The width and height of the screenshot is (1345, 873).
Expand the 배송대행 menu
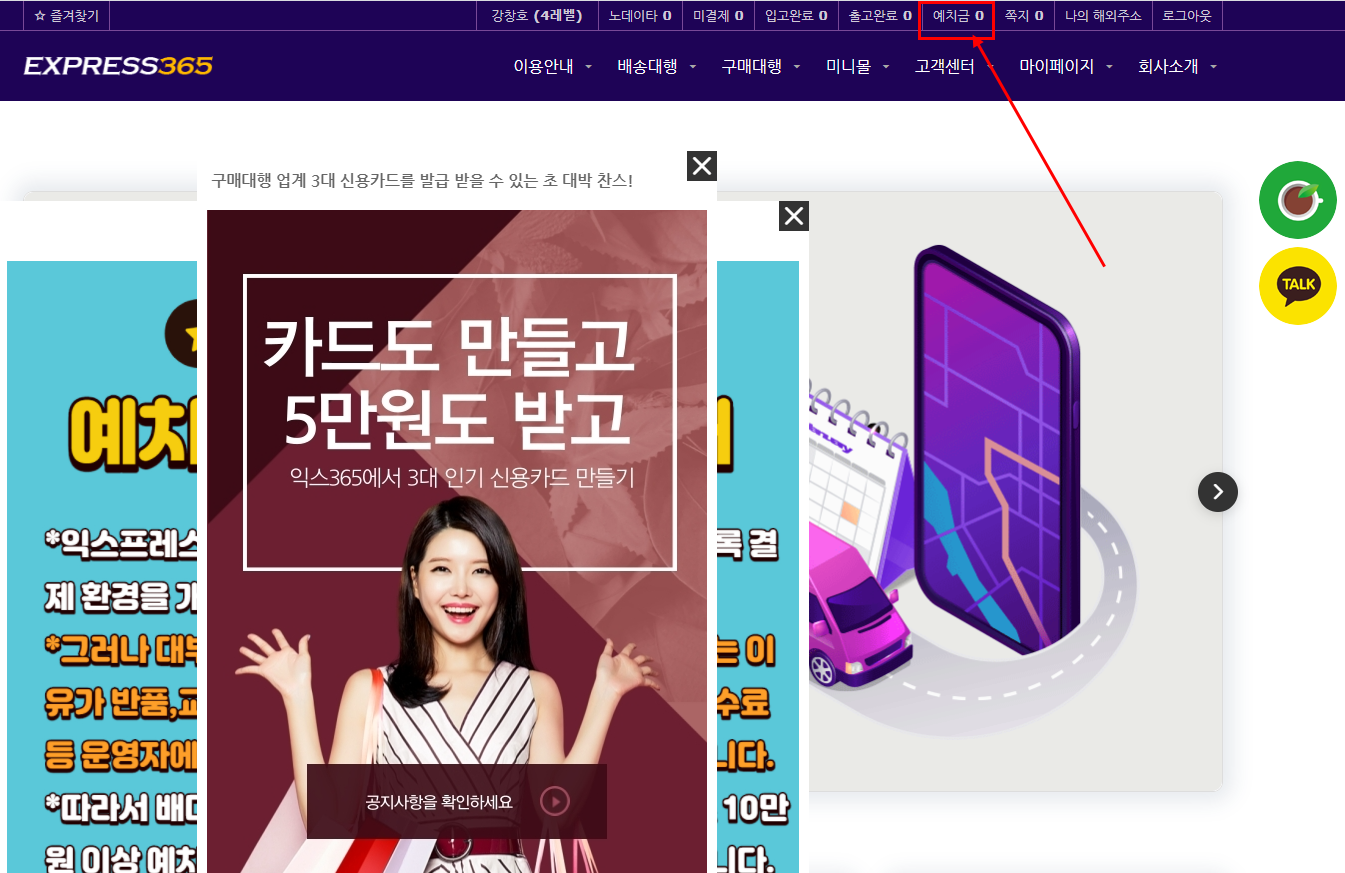[x=657, y=67]
